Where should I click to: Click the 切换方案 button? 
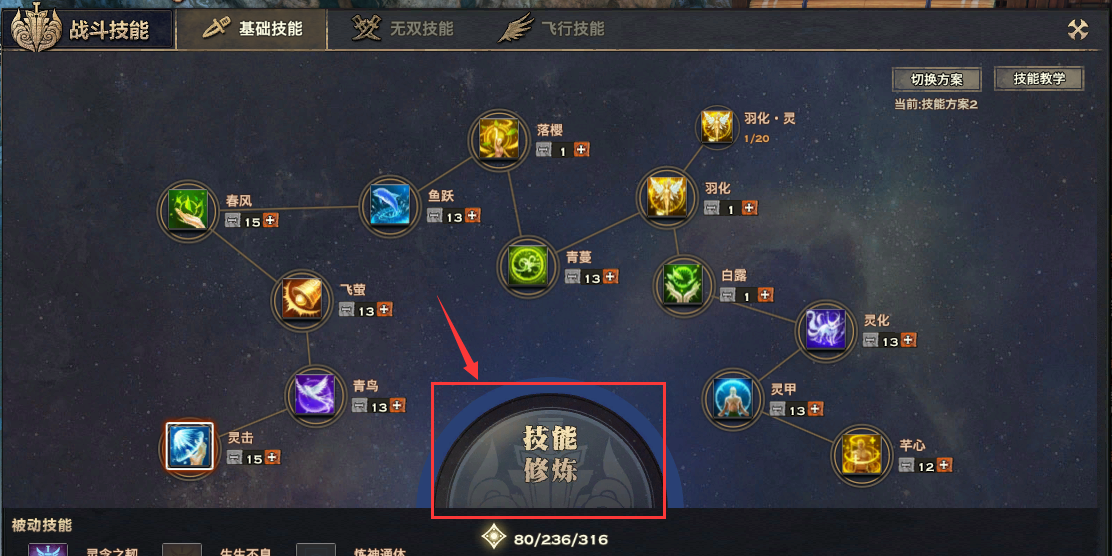(936, 79)
